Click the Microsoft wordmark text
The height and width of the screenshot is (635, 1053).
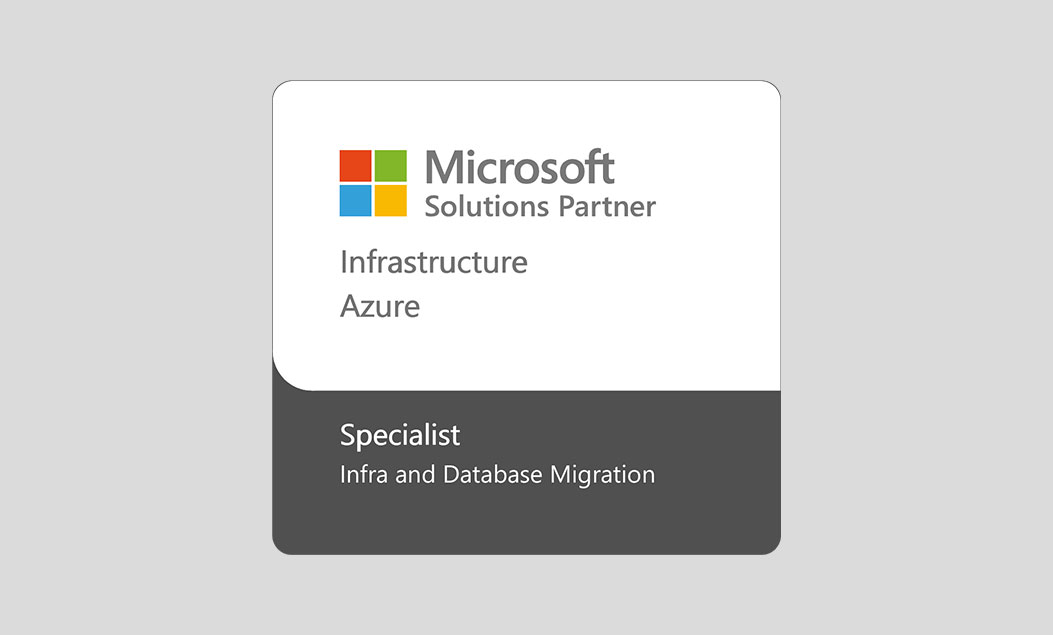pos(519,167)
